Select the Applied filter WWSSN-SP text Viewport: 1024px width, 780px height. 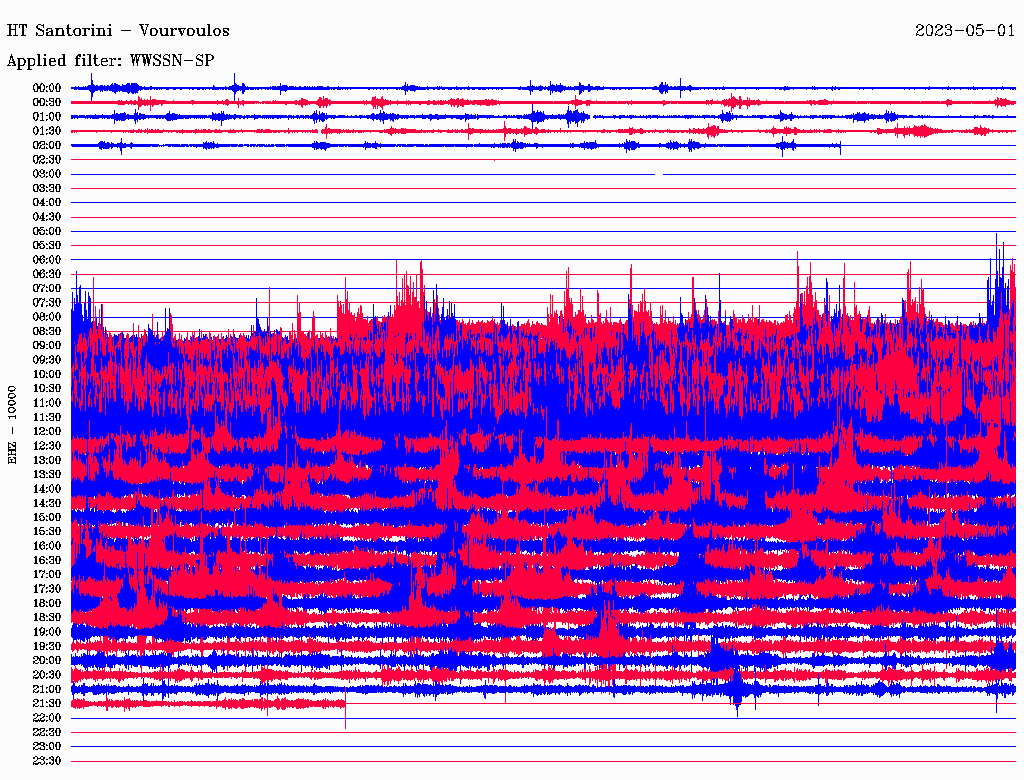coord(110,60)
